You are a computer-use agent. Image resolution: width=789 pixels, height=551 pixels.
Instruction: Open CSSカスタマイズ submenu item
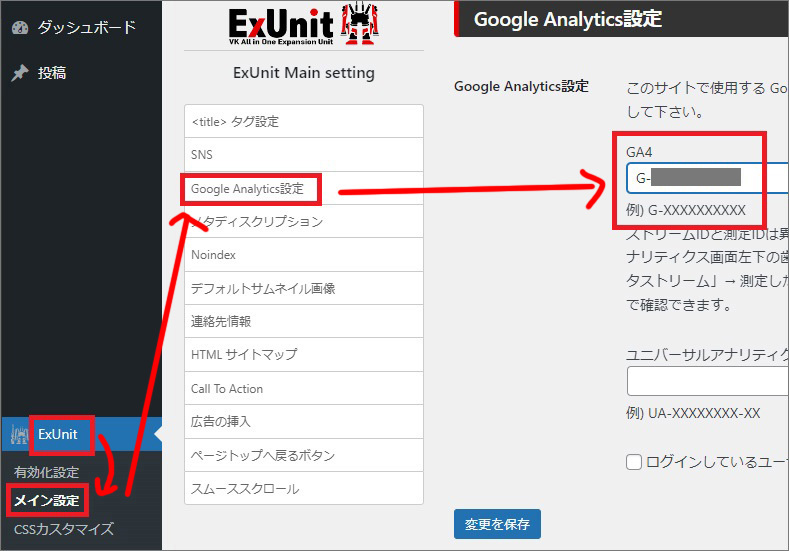64,529
